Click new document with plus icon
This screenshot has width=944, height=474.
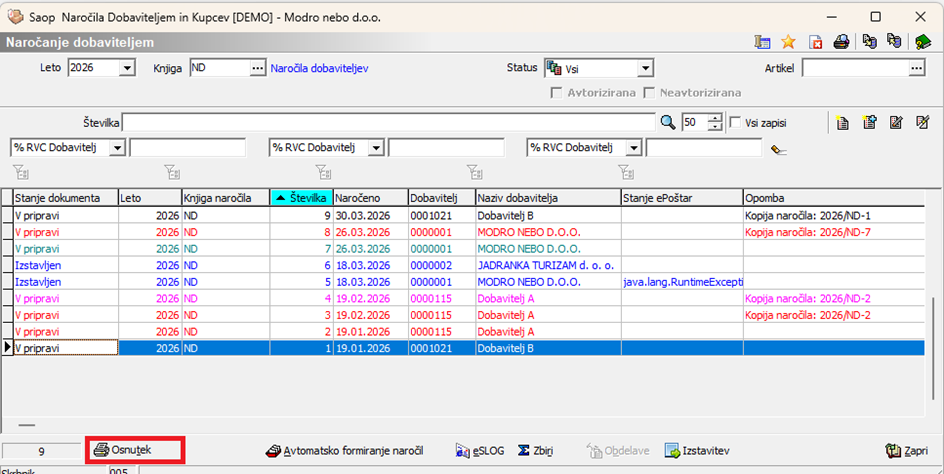click(869, 122)
